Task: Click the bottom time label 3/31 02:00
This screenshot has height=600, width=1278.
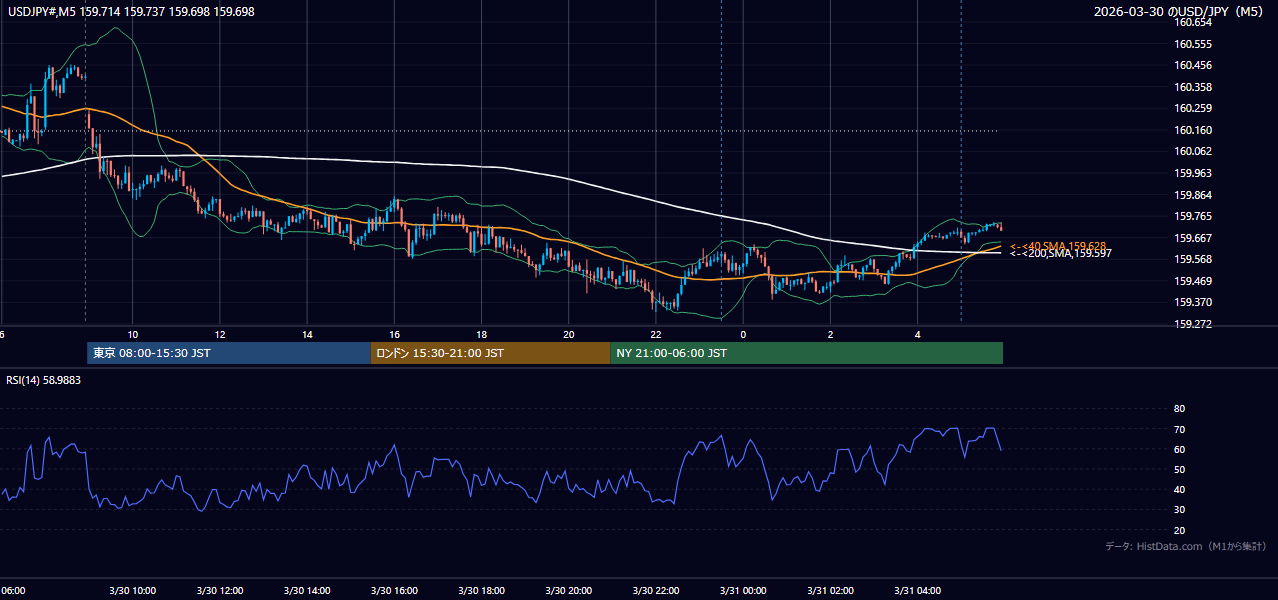Action: pos(830,590)
